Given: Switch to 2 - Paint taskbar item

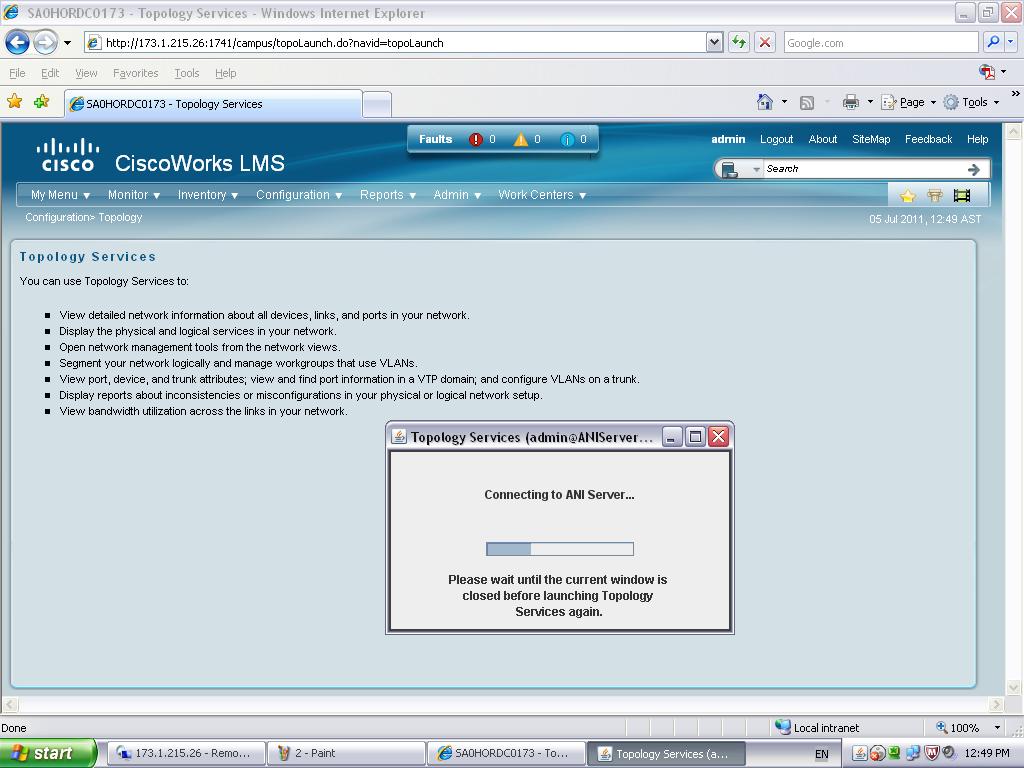Looking at the screenshot, I should tap(346, 753).
